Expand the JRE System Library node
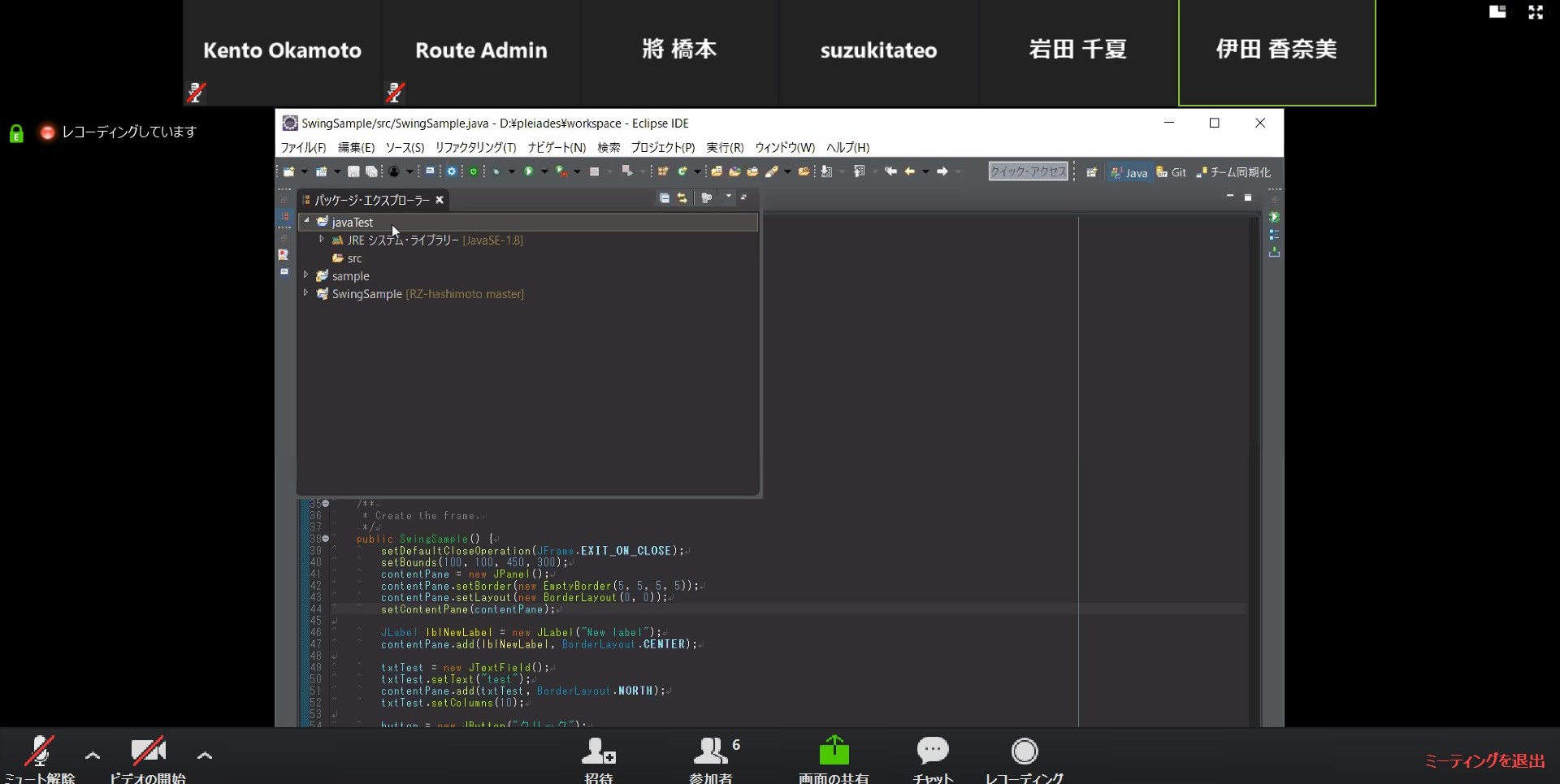The width and height of the screenshot is (1560, 784). [x=322, y=240]
